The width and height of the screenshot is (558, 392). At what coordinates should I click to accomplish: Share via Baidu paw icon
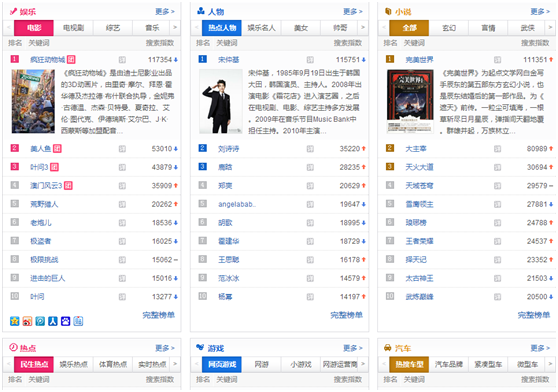point(65,321)
